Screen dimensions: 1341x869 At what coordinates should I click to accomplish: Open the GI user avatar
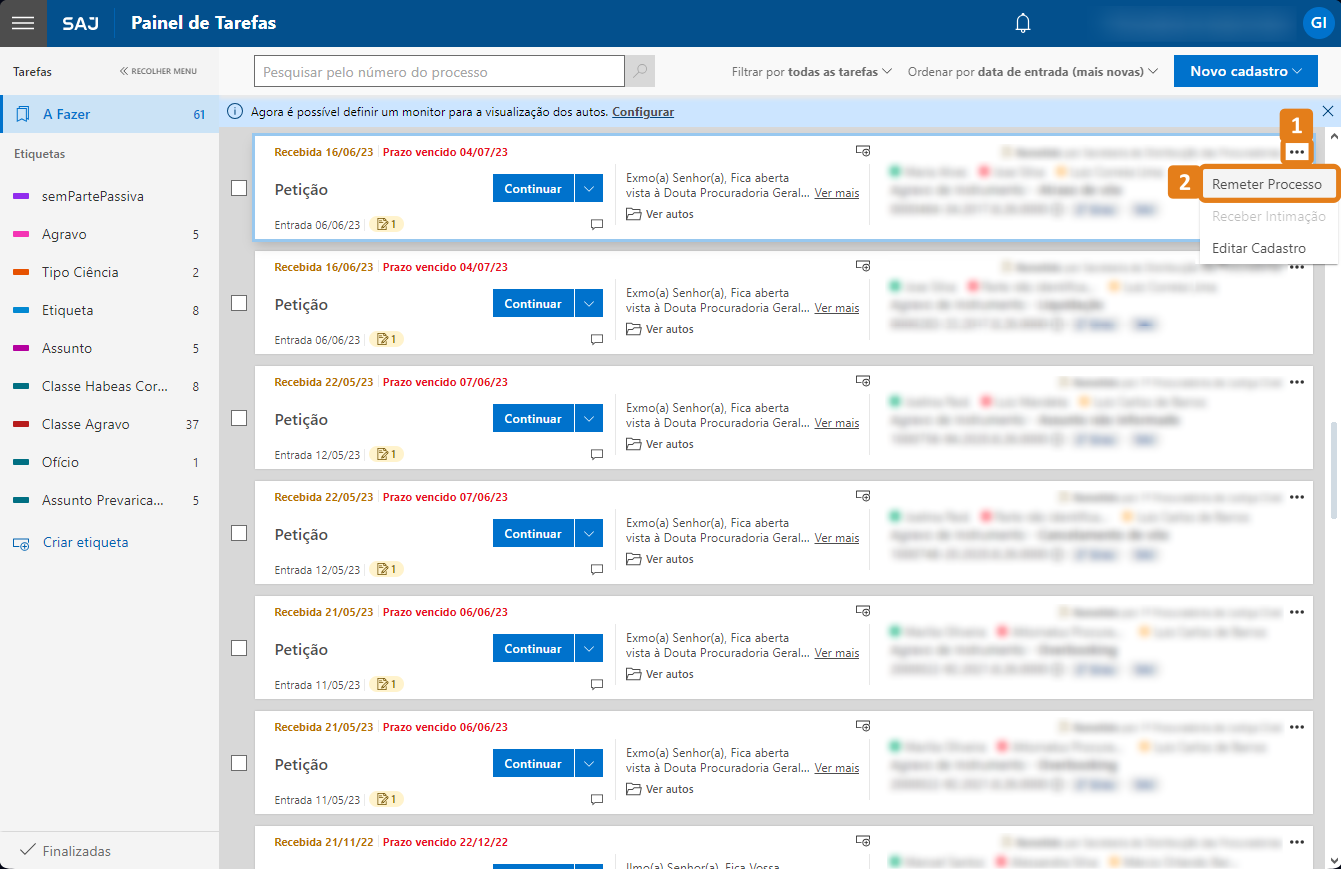pos(1316,23)
